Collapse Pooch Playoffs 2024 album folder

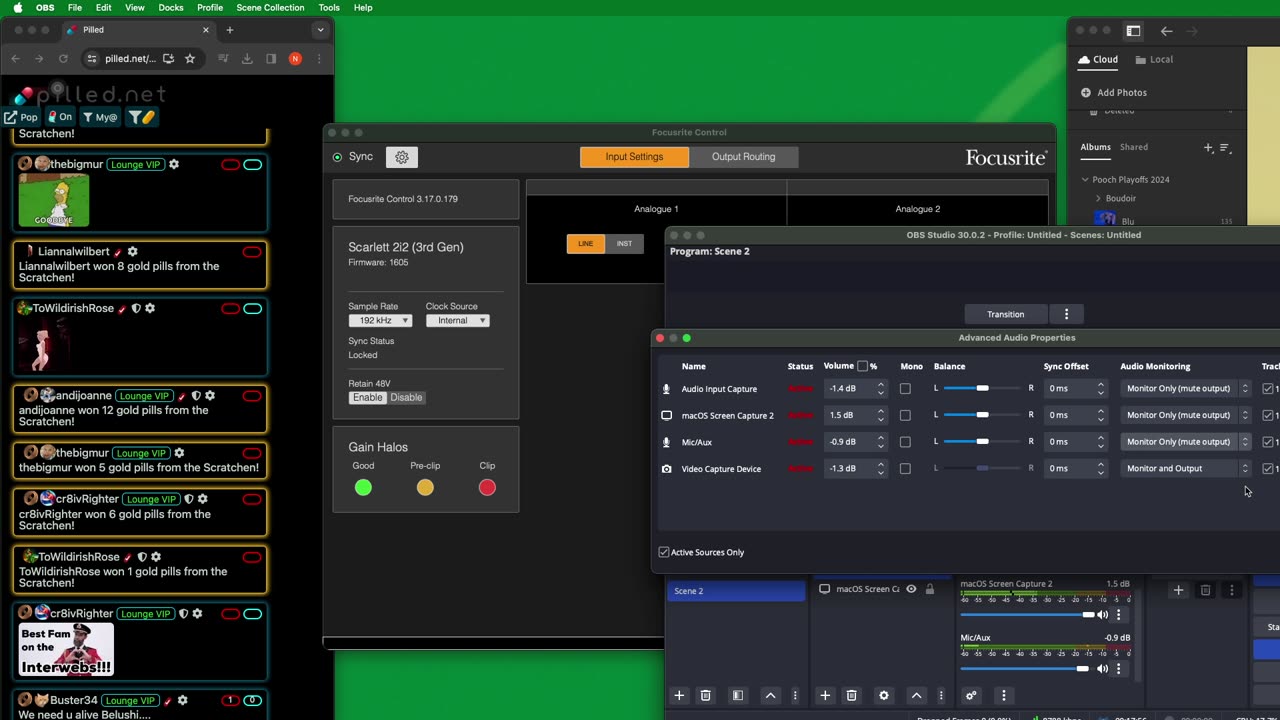pyautogui.click(x=1085, y=180)
